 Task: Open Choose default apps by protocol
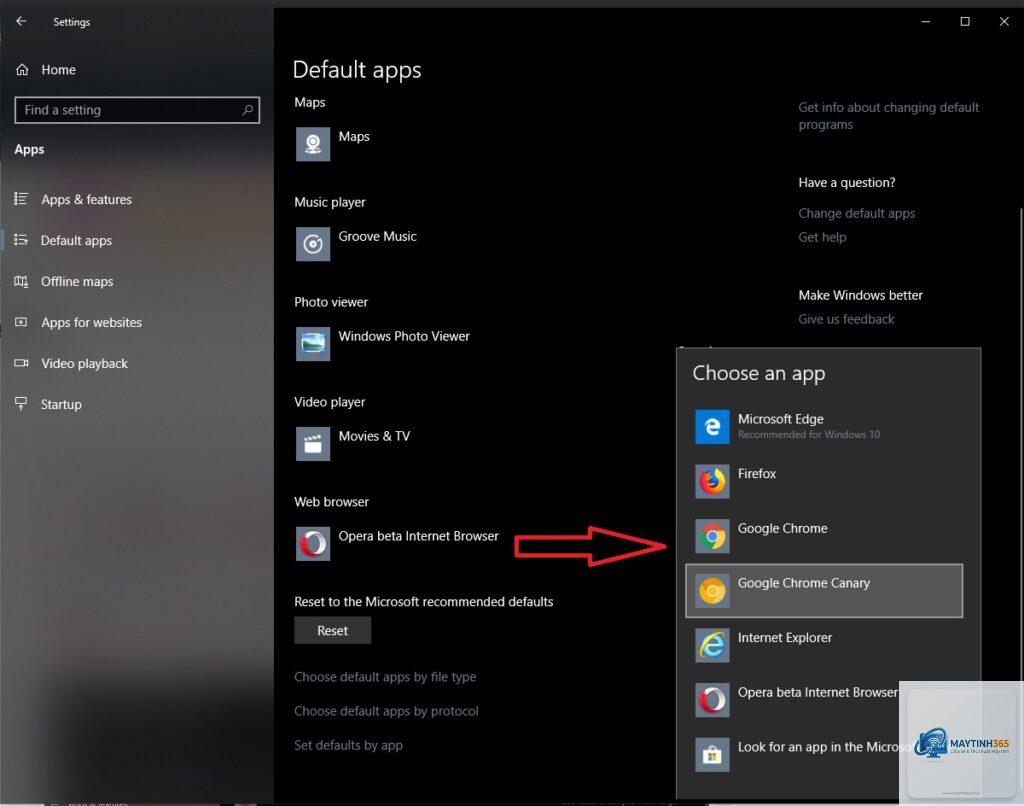click(x=386, y=711)
